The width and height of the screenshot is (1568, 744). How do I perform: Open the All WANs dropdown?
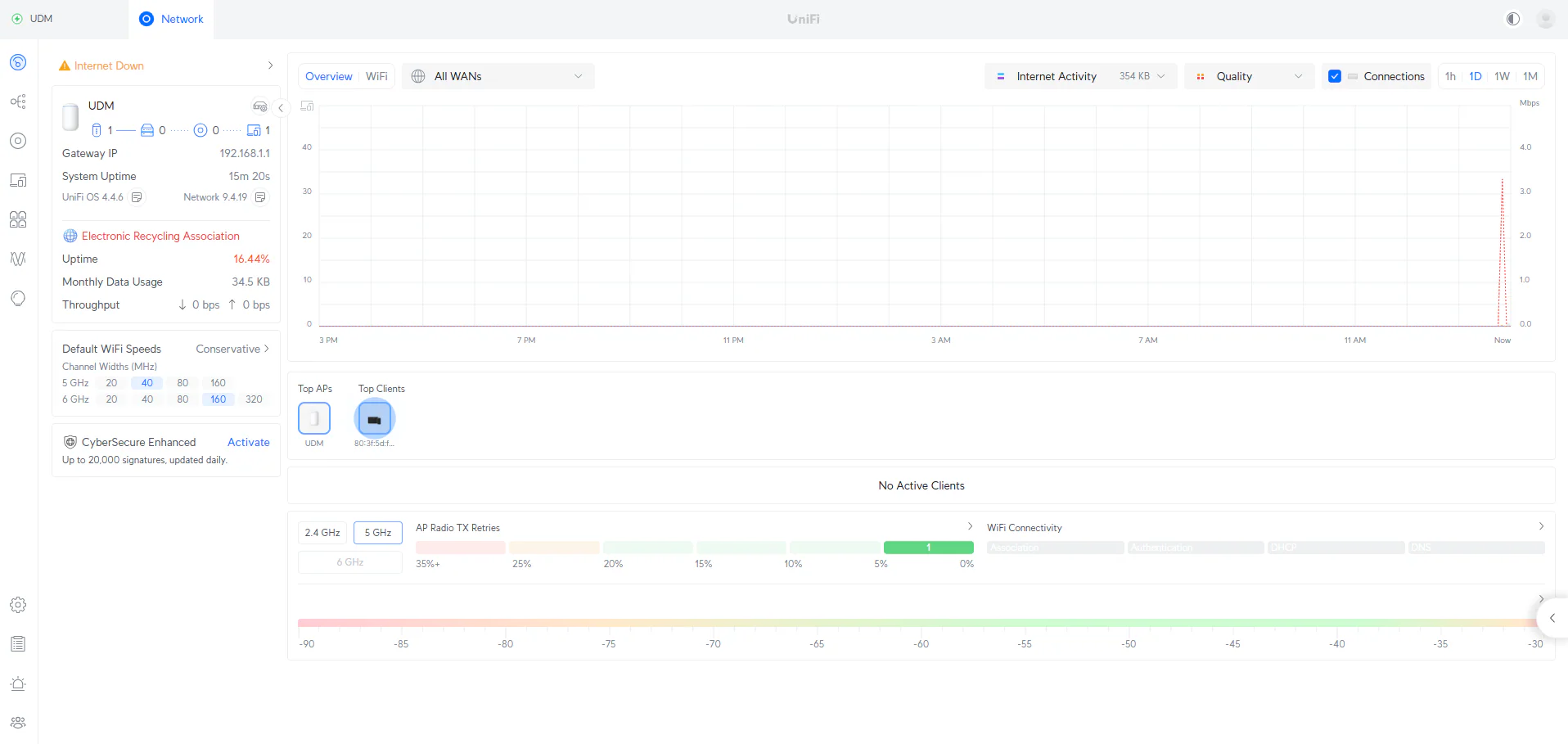[498, 76]
